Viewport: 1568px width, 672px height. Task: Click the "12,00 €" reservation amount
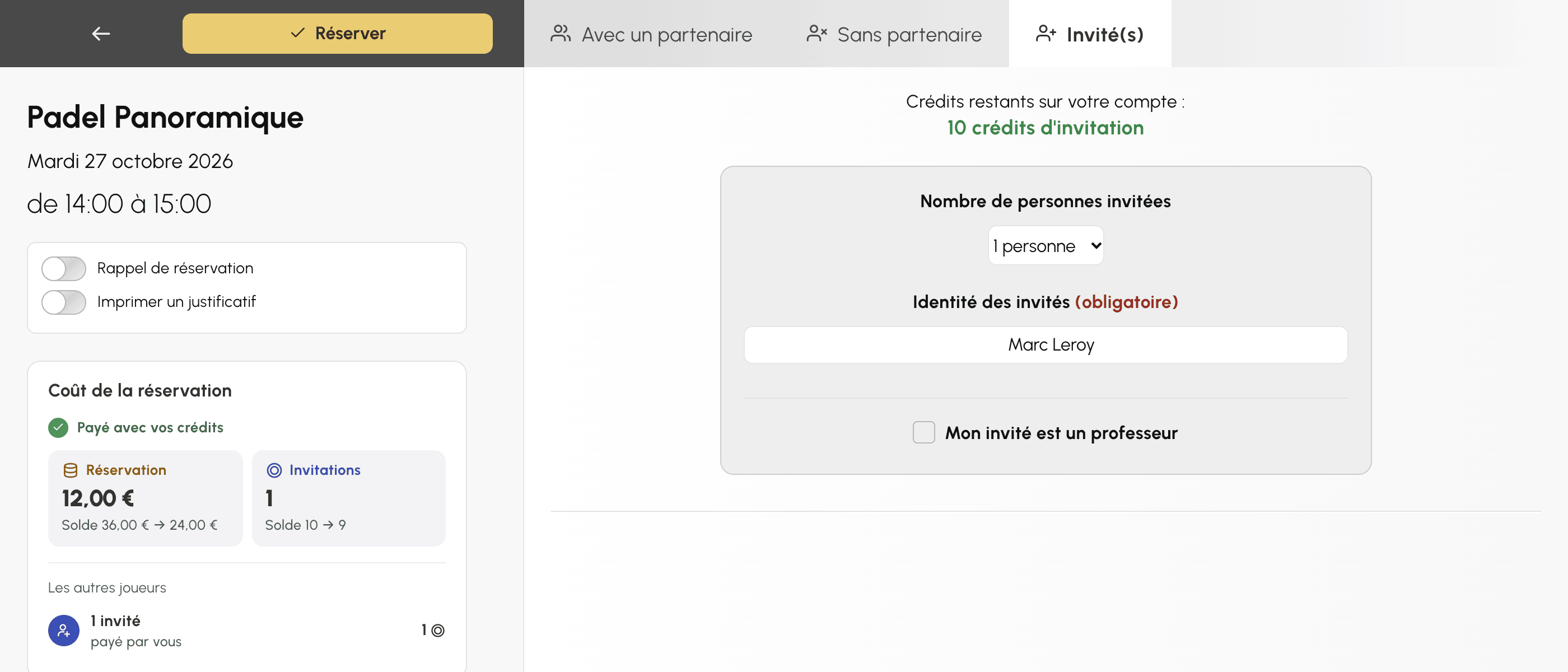tap(98, 498)
